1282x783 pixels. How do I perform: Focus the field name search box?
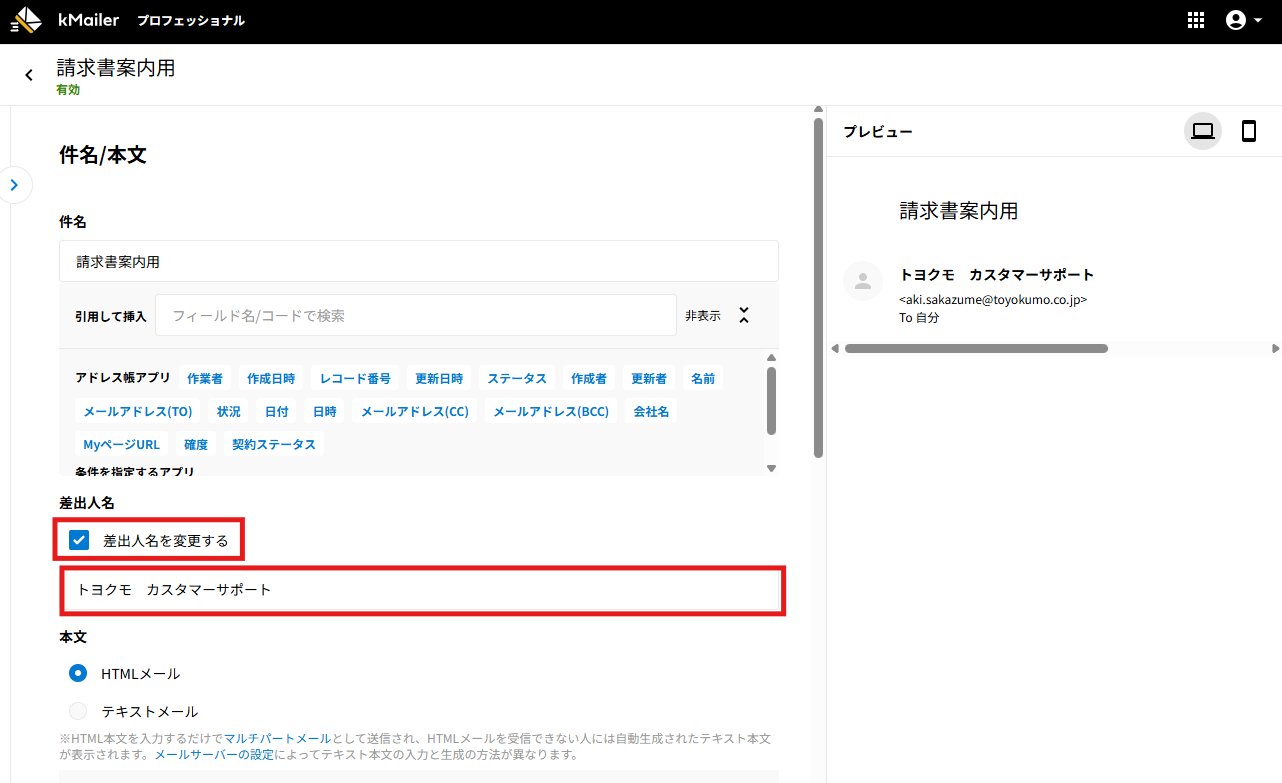coord(416,315)
